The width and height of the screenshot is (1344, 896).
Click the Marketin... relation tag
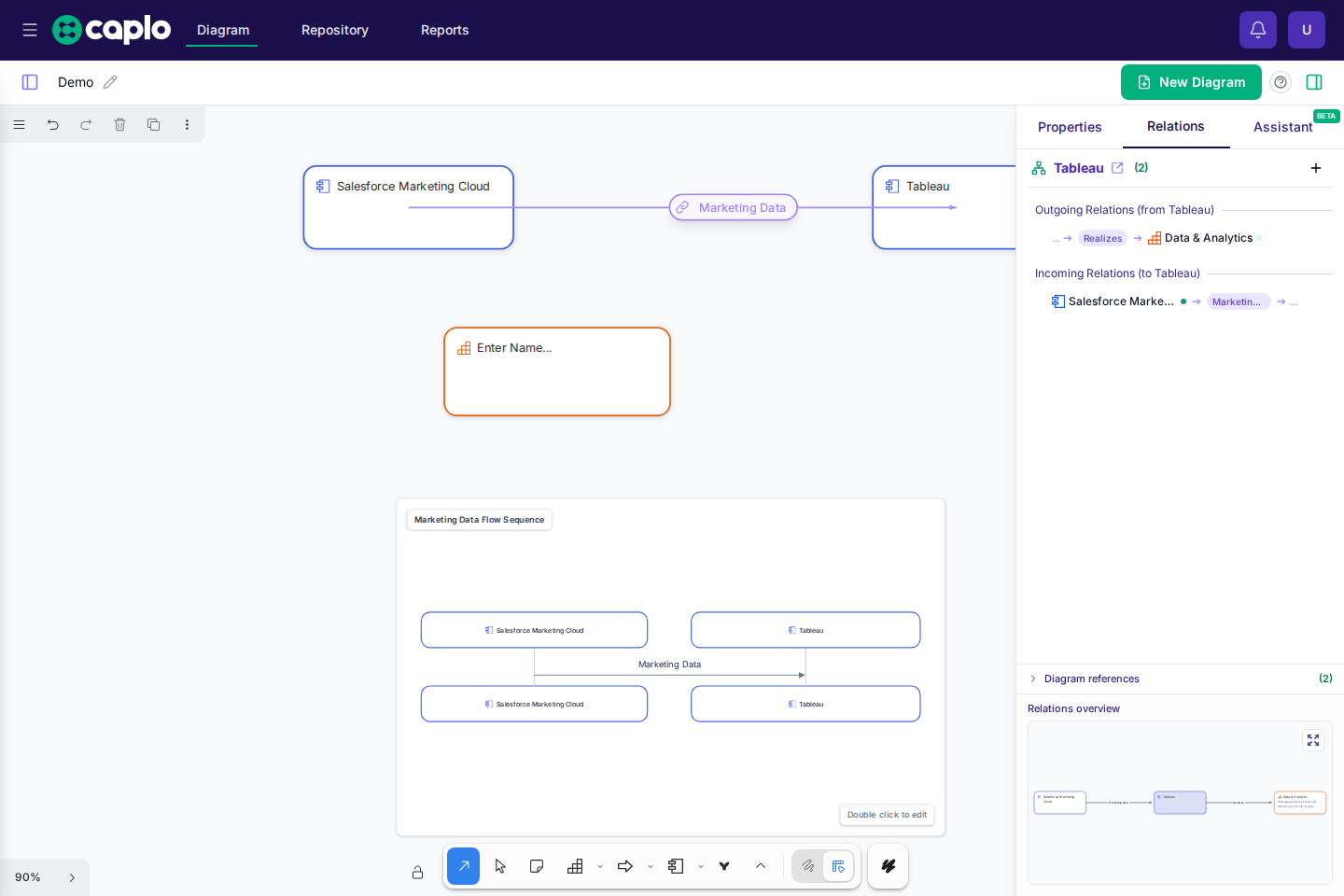click(1238, 301)
